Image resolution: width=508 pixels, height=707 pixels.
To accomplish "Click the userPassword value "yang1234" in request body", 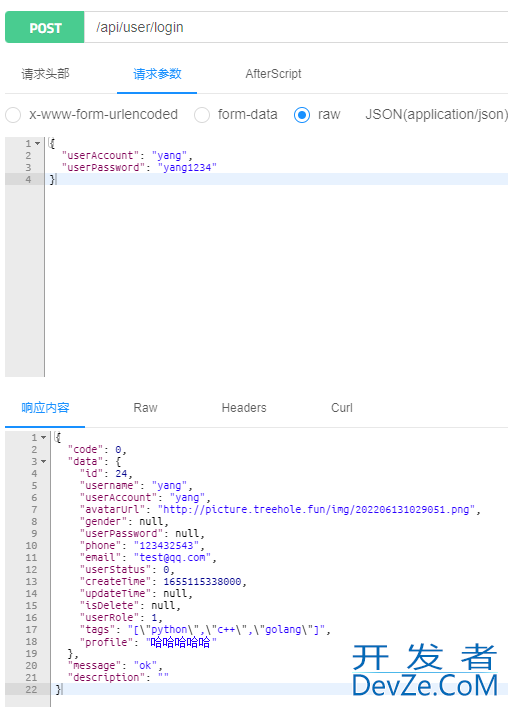I will pos(187,168).
